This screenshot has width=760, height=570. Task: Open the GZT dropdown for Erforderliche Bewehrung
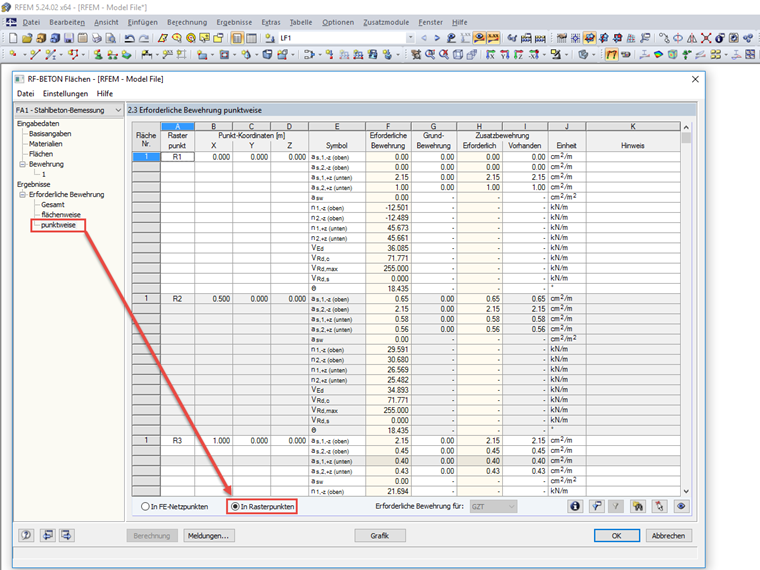(x=493, y=507)
